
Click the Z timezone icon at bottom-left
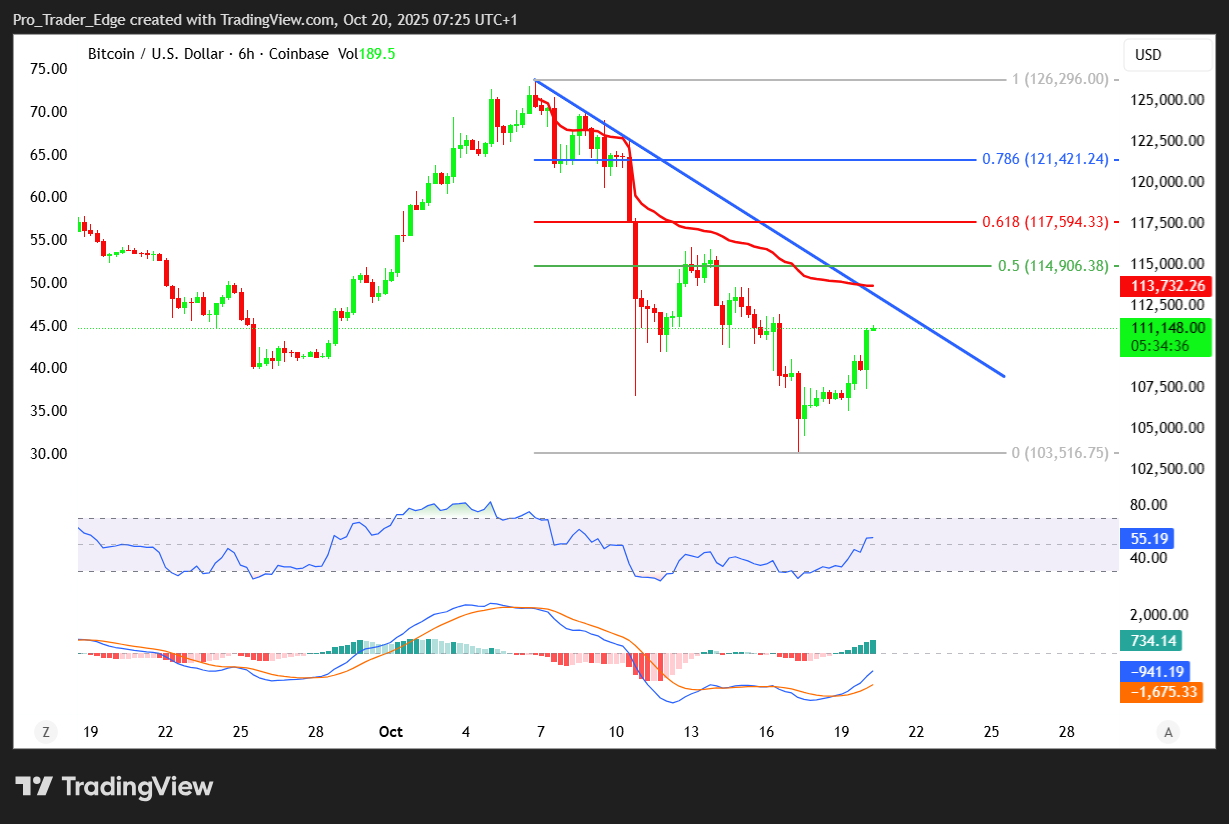(x=46, y=732)
